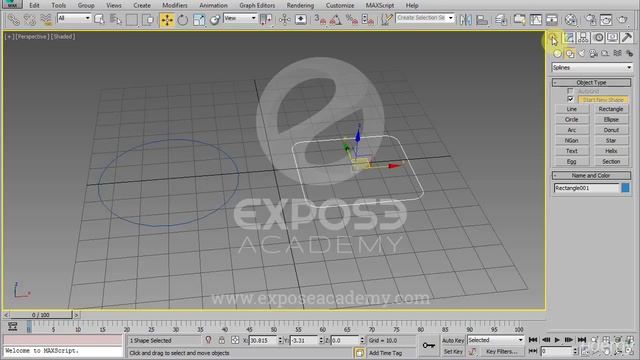The width and height of the screenshot is (640, 360).
Task: Click the Rectangle001 object color swatch
Action: click(x=625, y=188)
